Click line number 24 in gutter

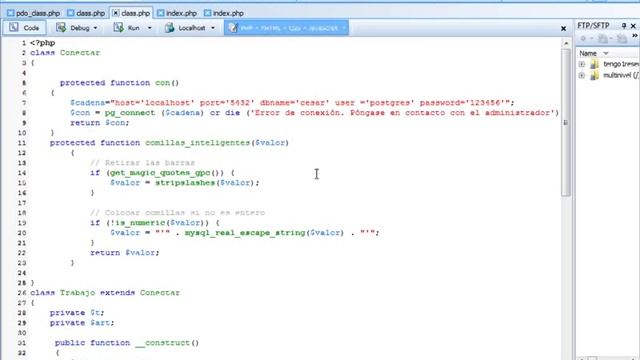coord(22,273)
